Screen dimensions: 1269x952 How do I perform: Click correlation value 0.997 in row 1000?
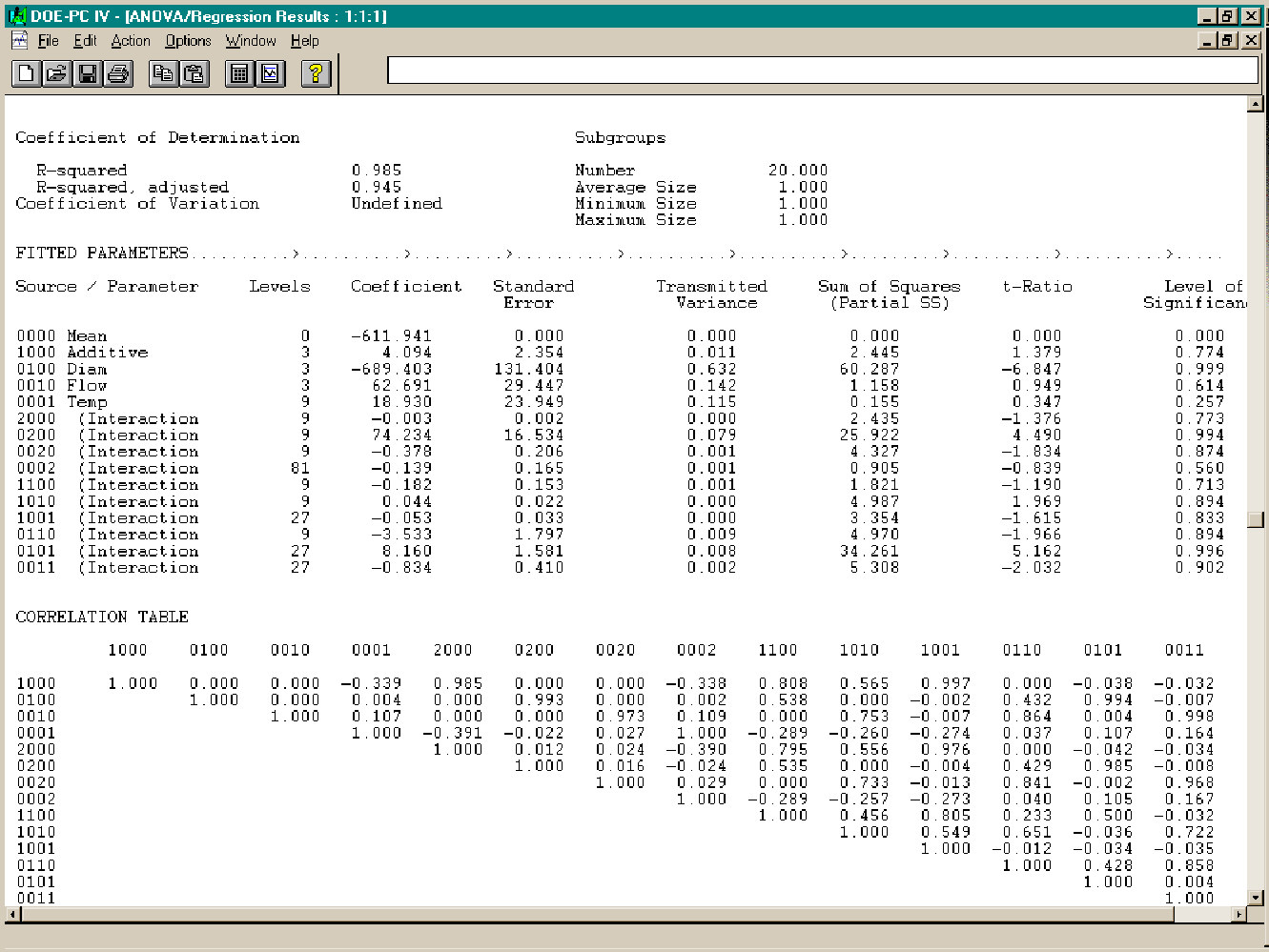[x=946, y=683]
